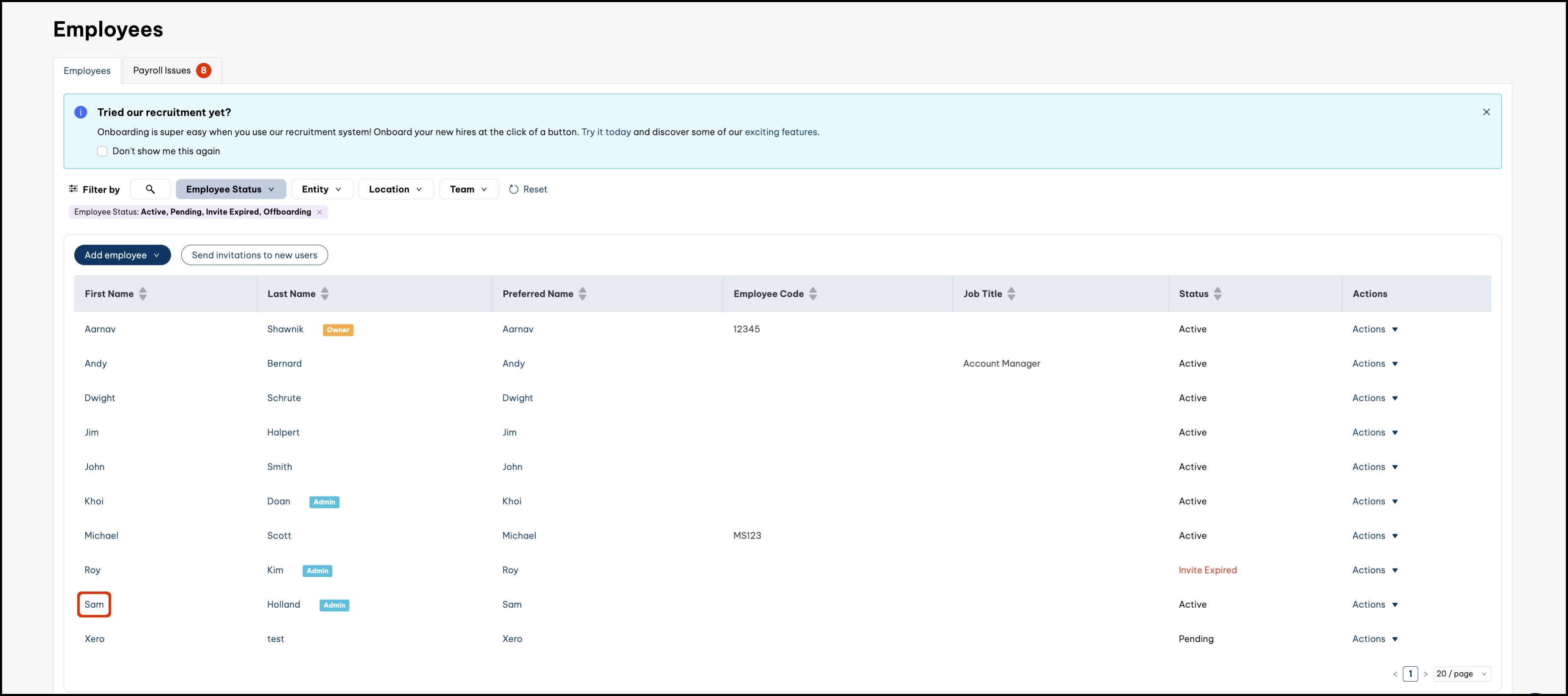Click the search magnifier icon in filters
Viewport: 1568px width, 696px height.
pos(150,189)
